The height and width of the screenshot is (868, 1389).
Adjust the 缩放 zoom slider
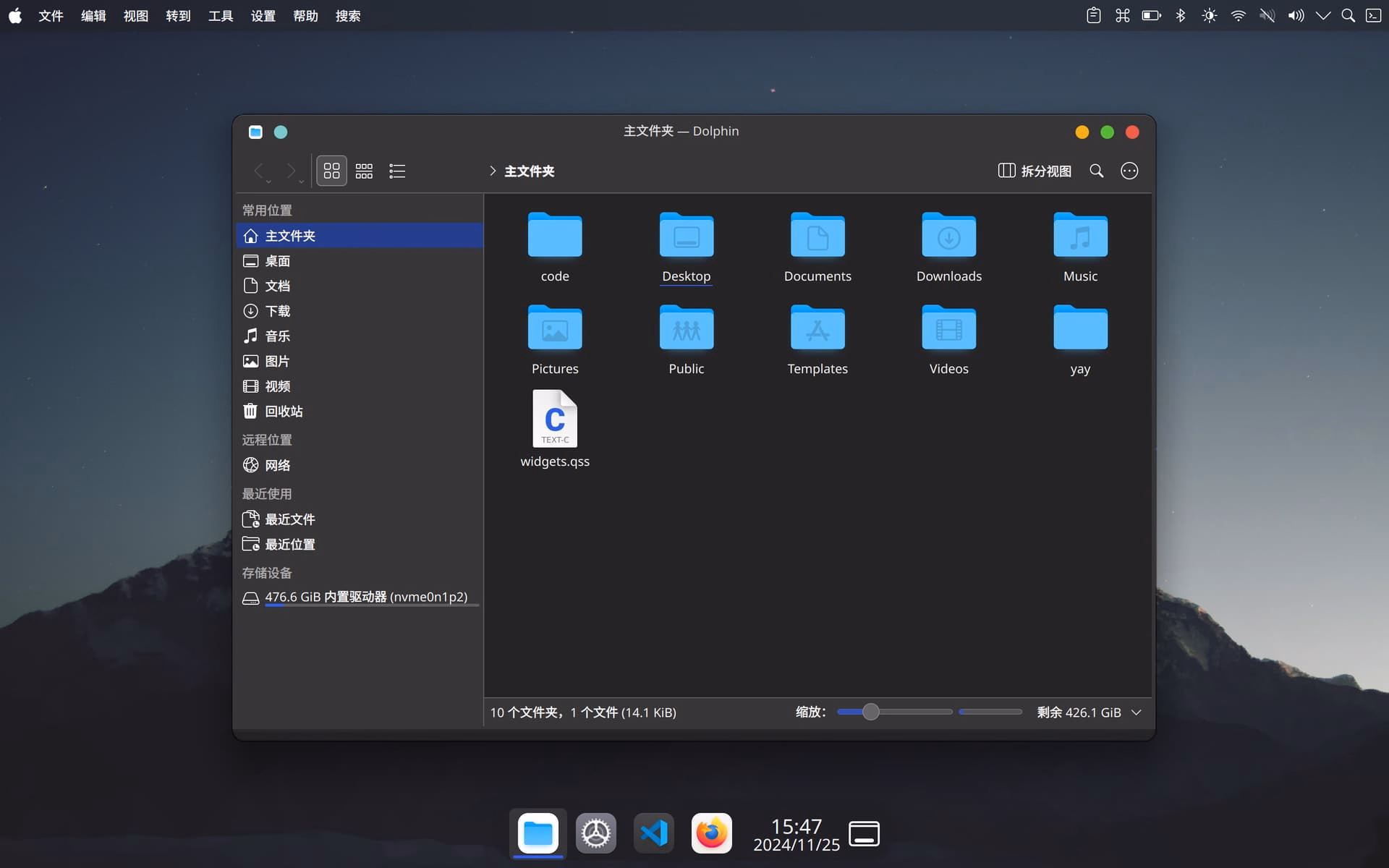(871, 712)
